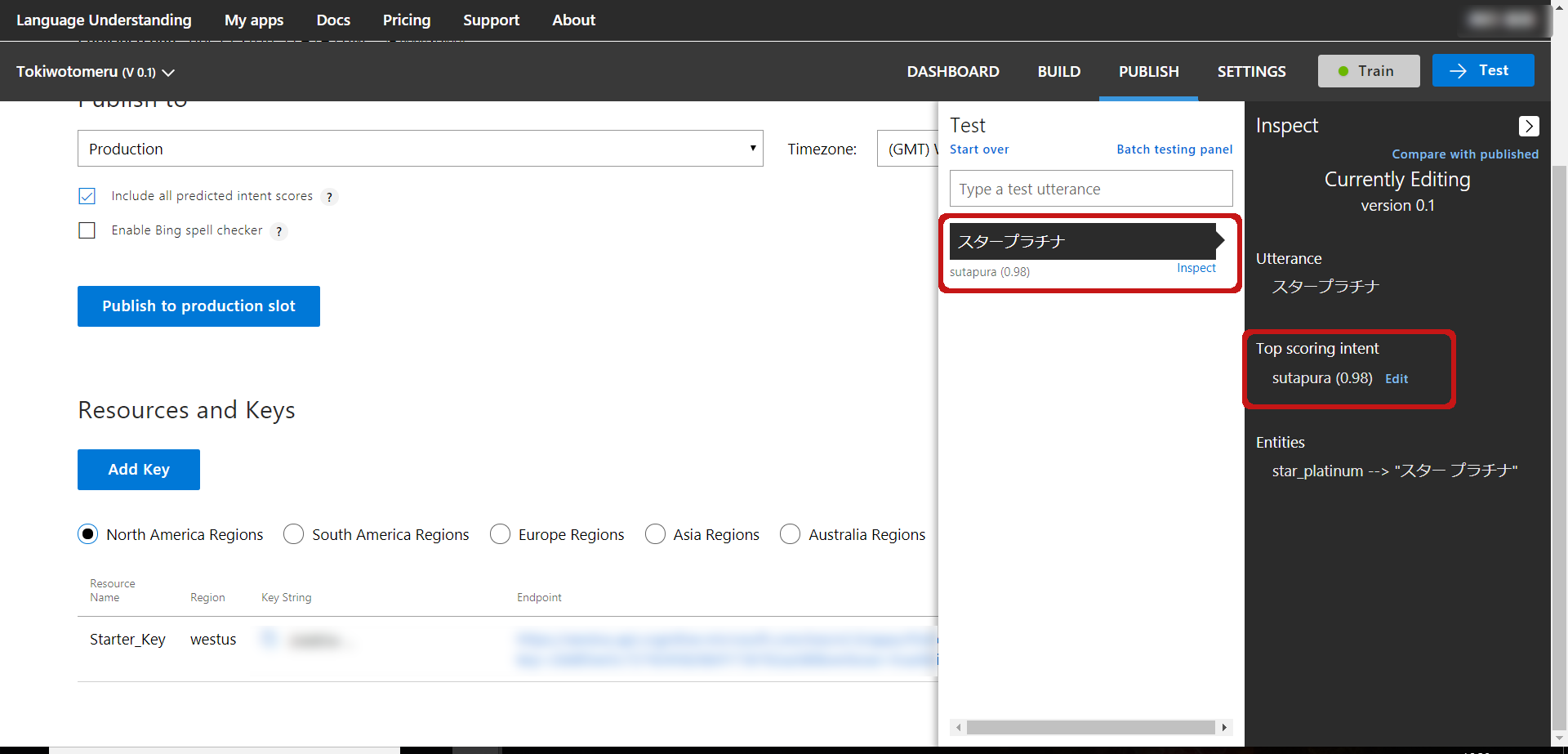Click the Test panel horizontal scrollbar
Screen dimensions: 1568x754
click(1091, 727)
